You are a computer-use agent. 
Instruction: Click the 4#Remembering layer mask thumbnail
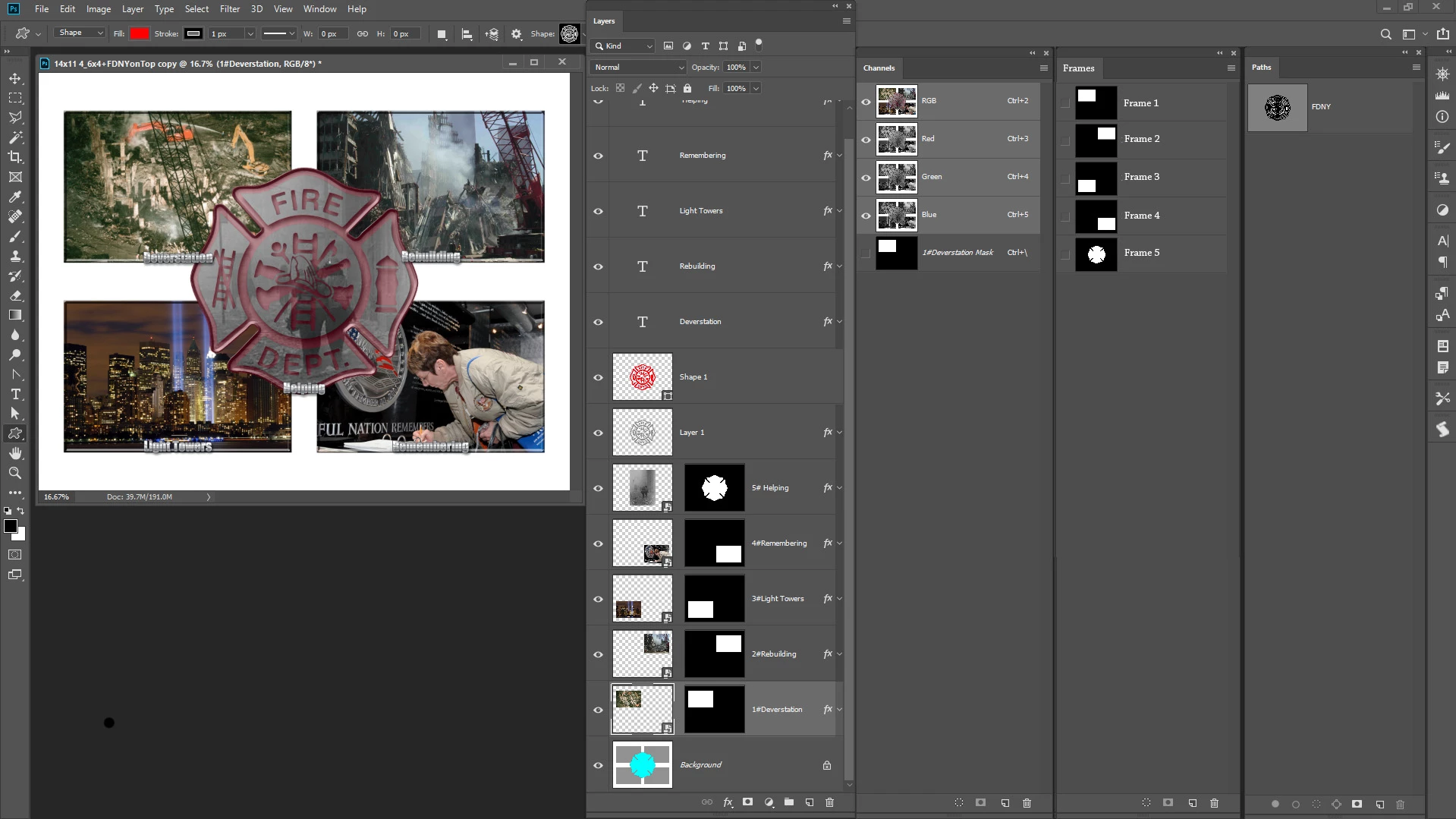[x=715, y=543]
